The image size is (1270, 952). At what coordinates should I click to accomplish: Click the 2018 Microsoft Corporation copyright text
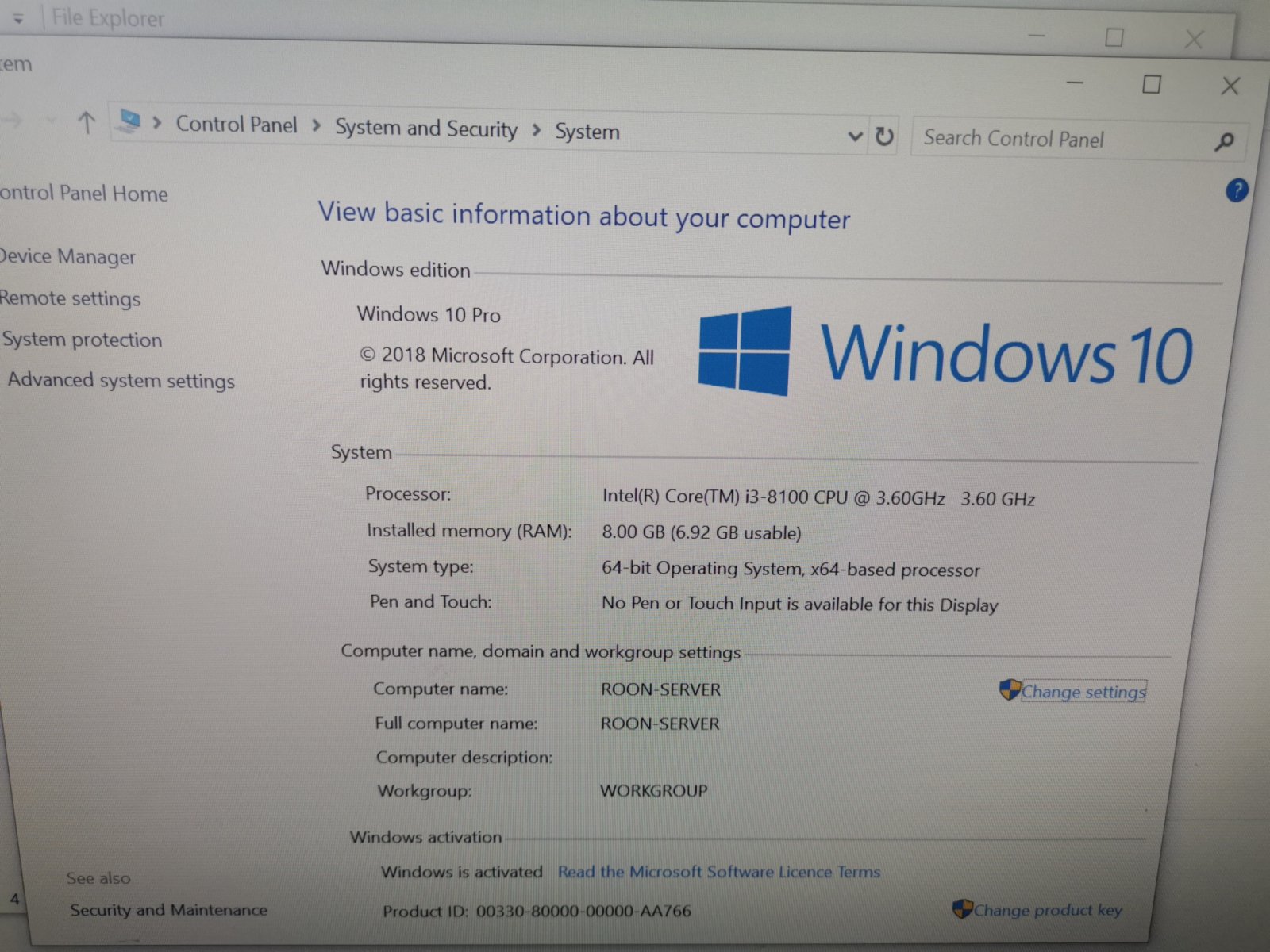(506, 369)
